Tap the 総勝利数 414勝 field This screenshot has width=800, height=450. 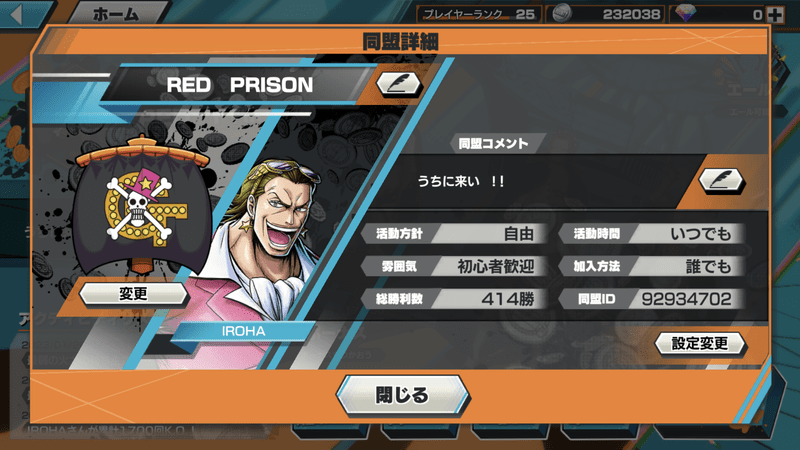(x=454, y=298)
